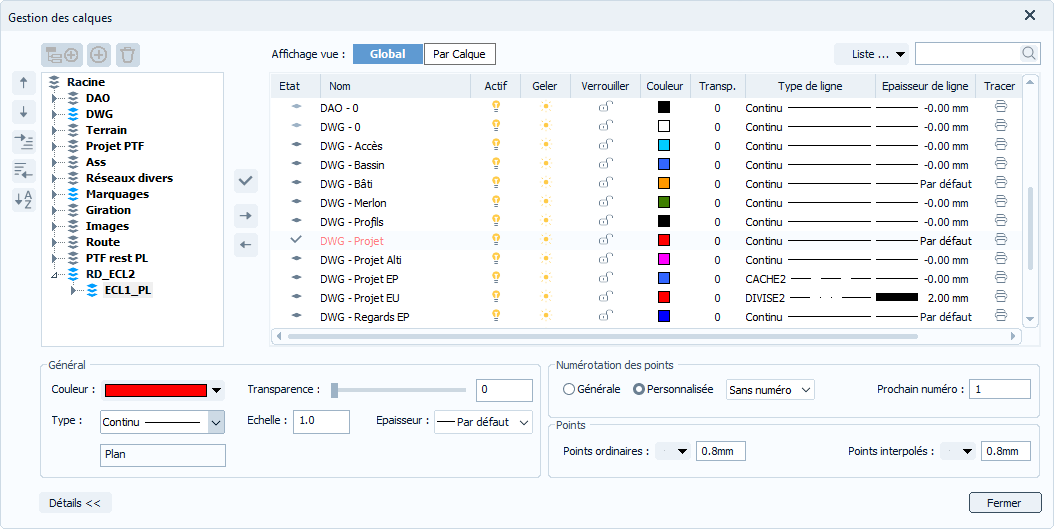Click the Détails << button

(75, 503)
